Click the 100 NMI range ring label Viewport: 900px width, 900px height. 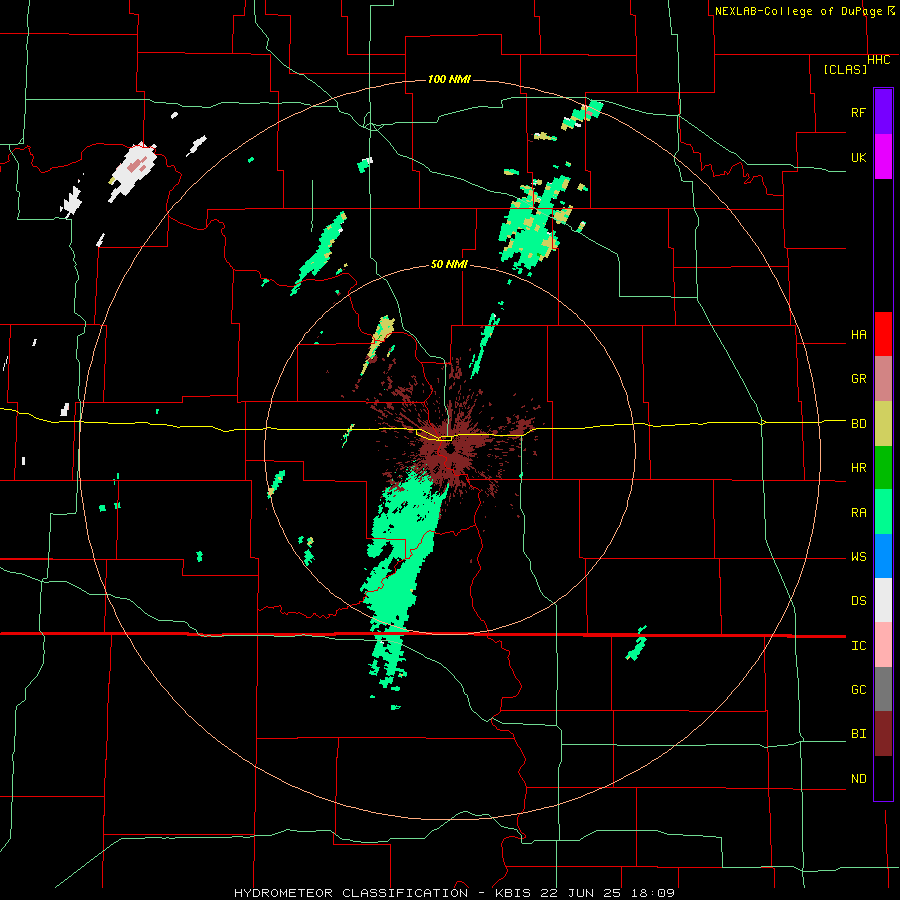pyautogui.click(x=449, y=79)
